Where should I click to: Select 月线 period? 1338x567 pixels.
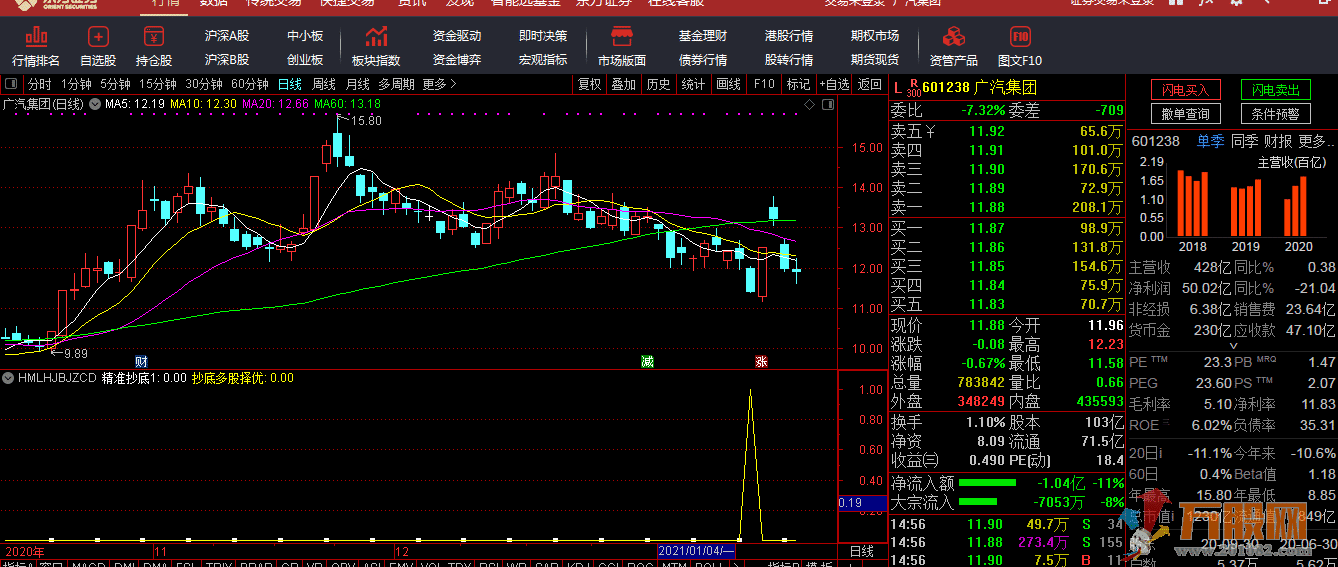pos(358,84)
